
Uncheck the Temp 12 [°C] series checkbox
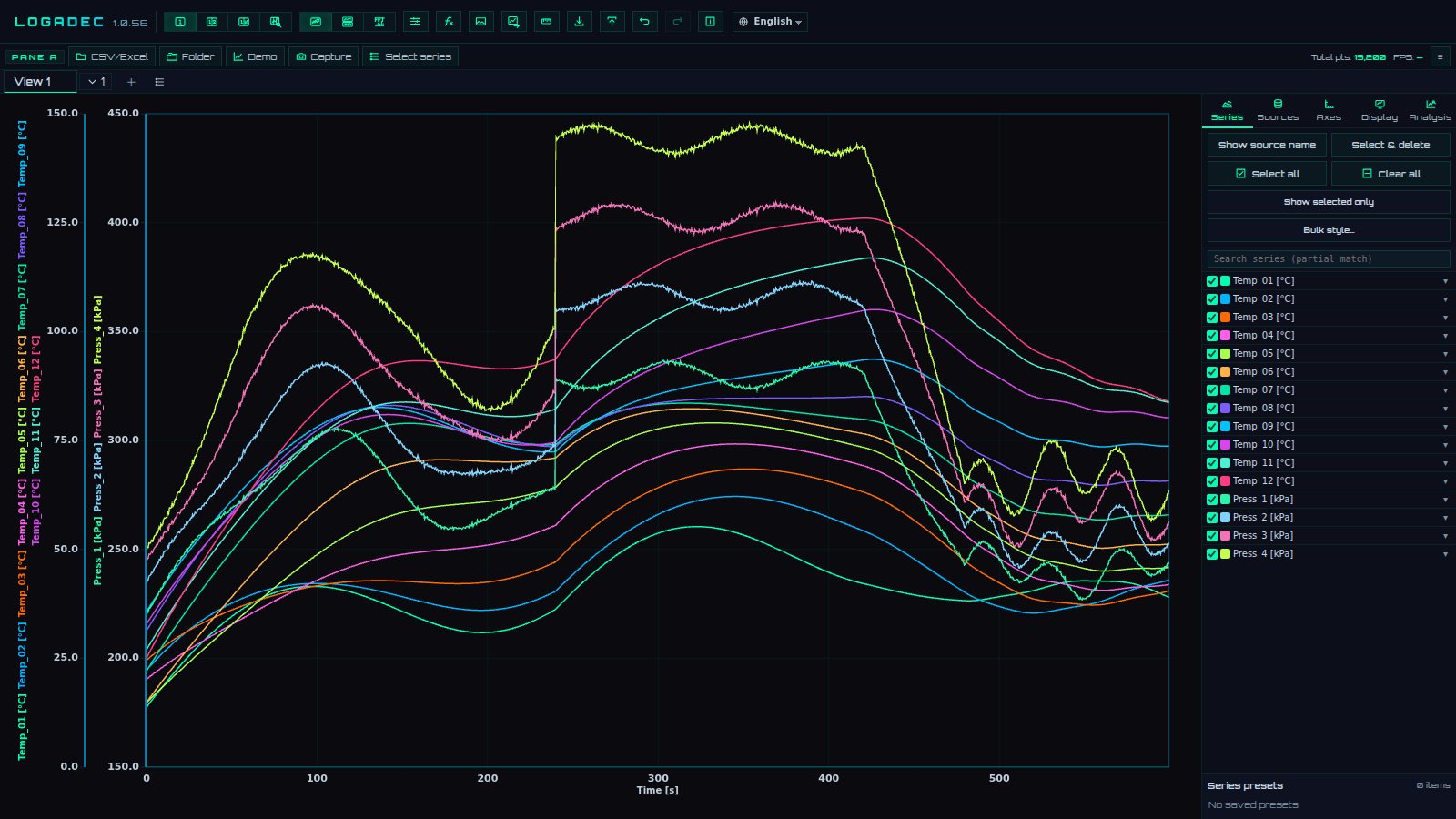pos(1212,481)
